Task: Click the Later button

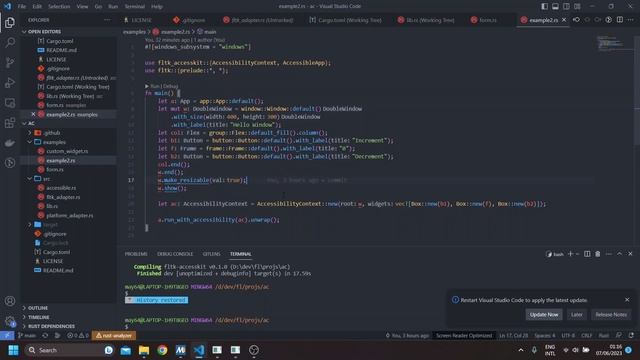Action: [576, 314]
